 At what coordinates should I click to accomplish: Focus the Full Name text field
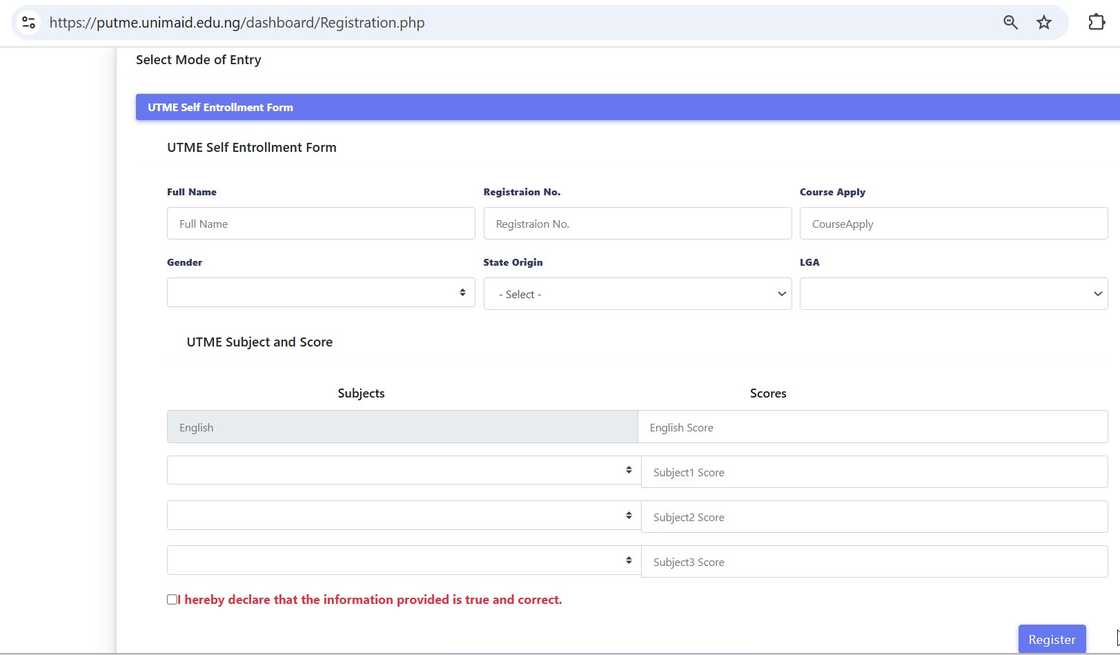[320, 224]
